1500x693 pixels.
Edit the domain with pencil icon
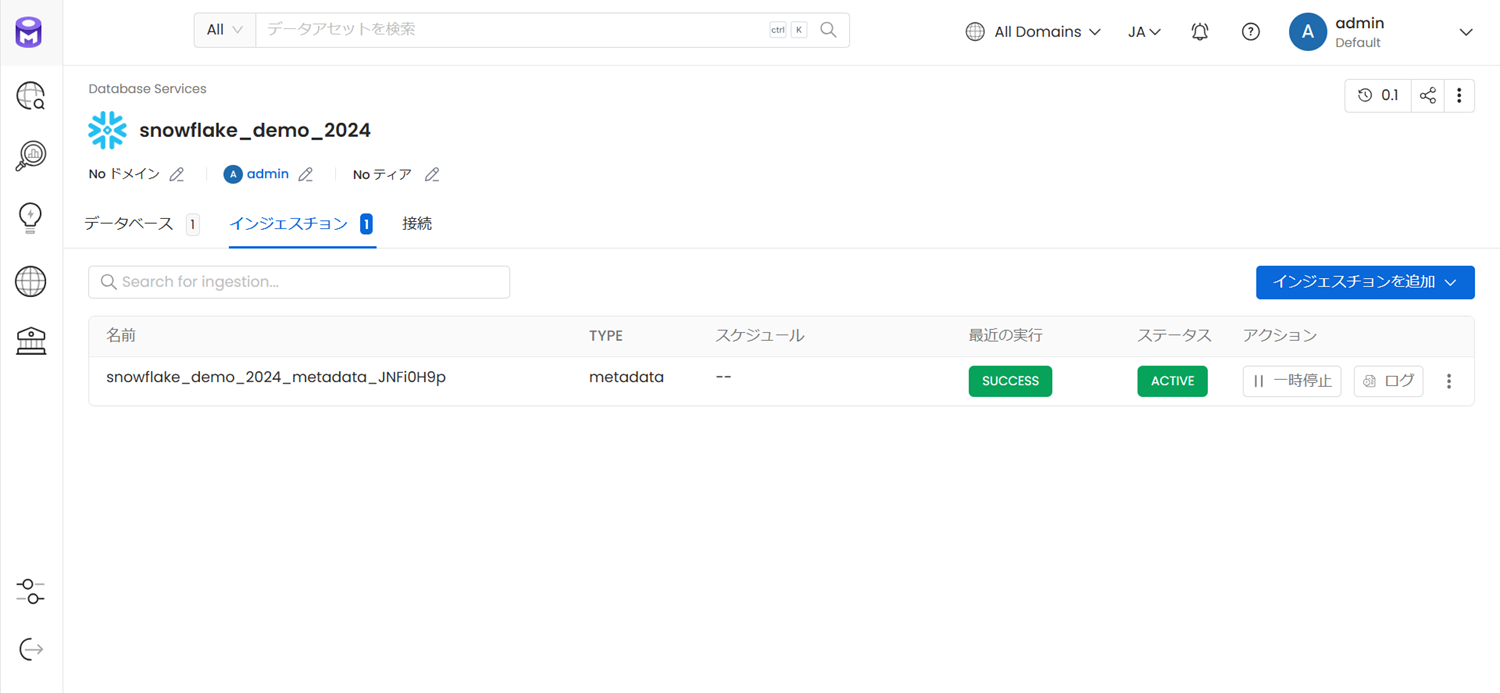coord(177,174)
